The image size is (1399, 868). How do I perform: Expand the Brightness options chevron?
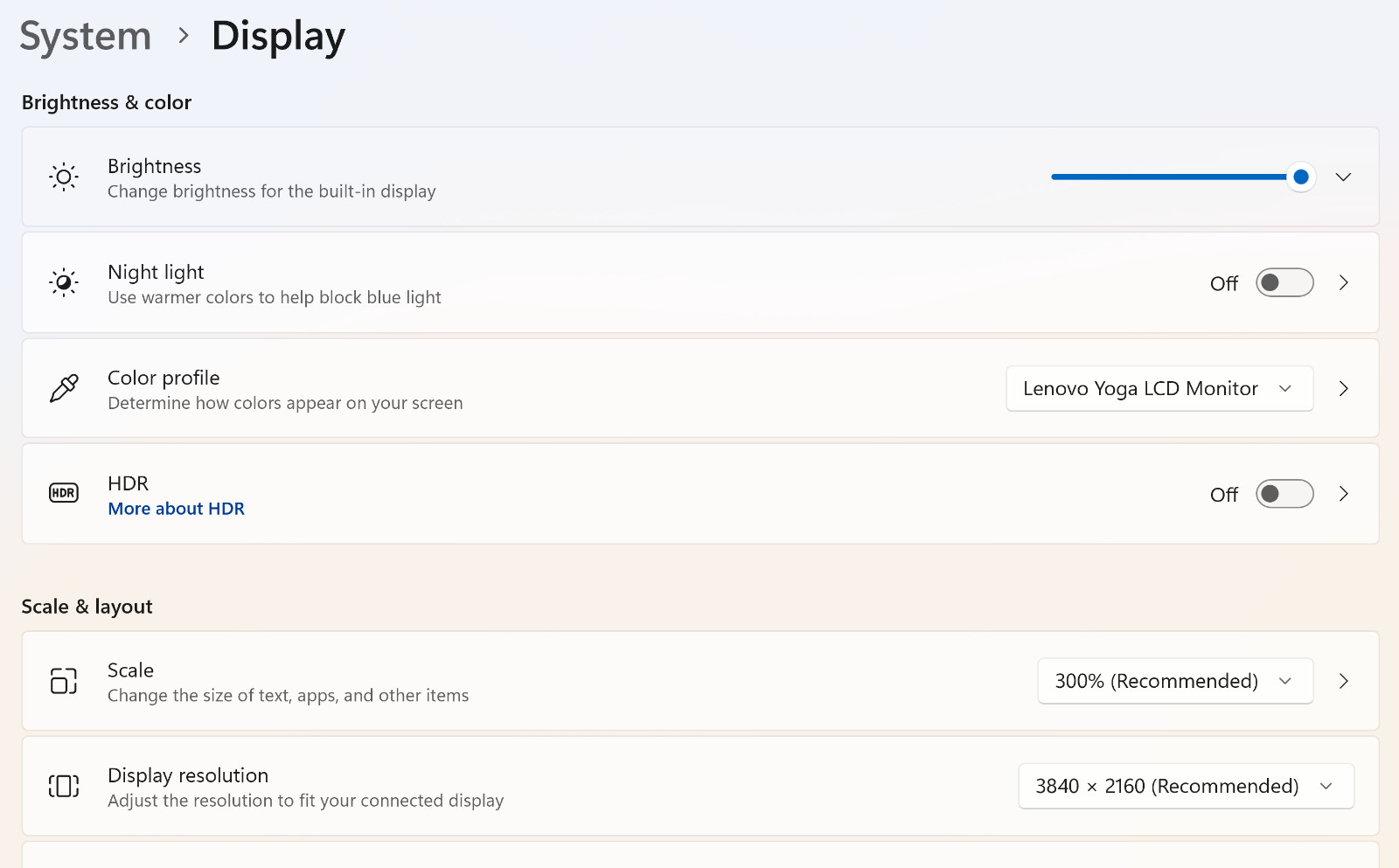(1344, 177)
